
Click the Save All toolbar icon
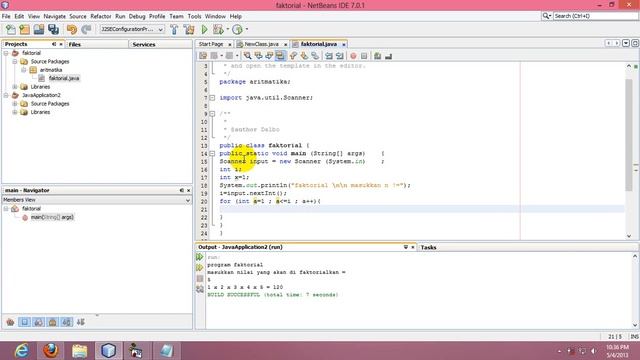[53, 29]
